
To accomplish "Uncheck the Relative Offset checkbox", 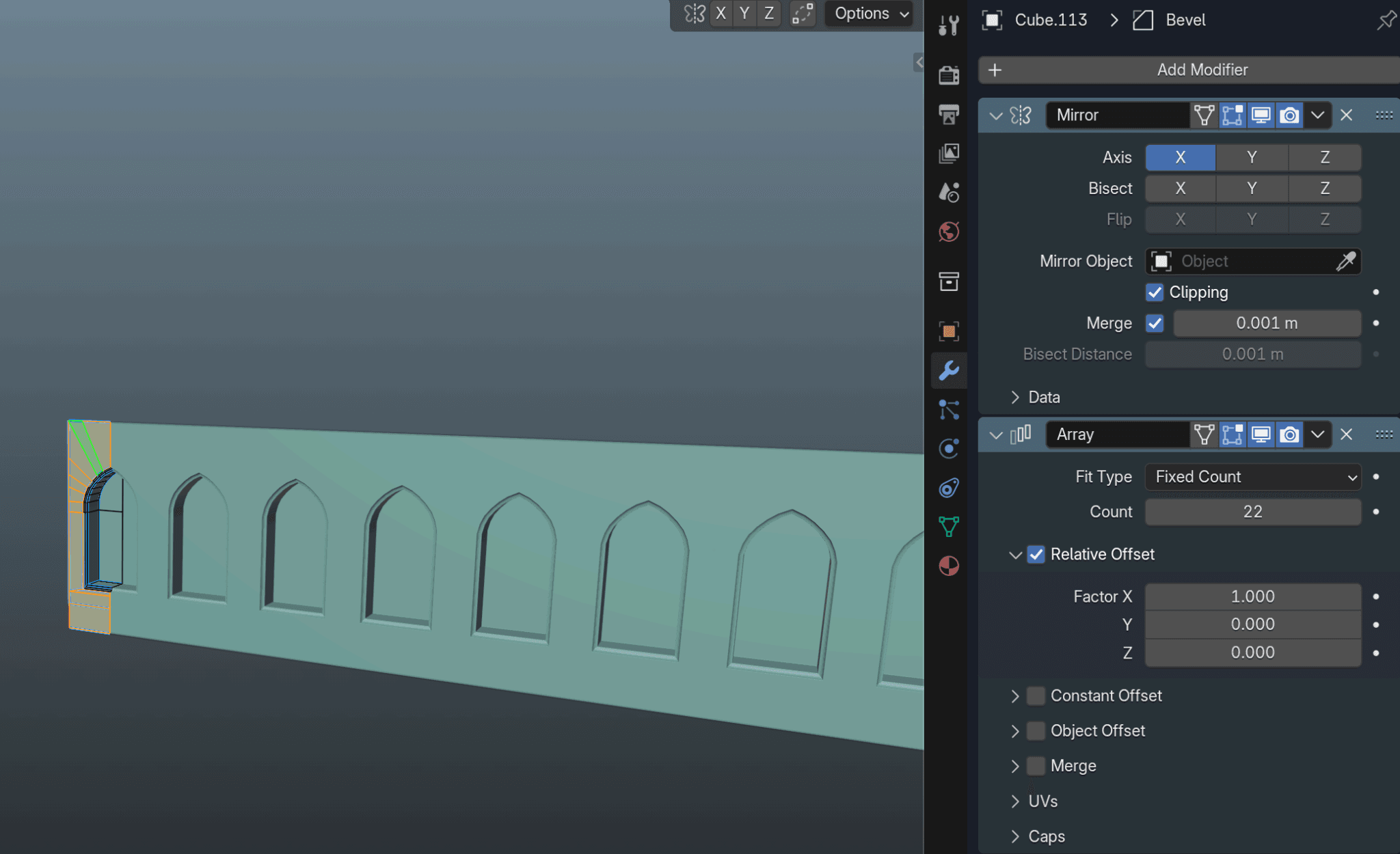I will 1036,554.
